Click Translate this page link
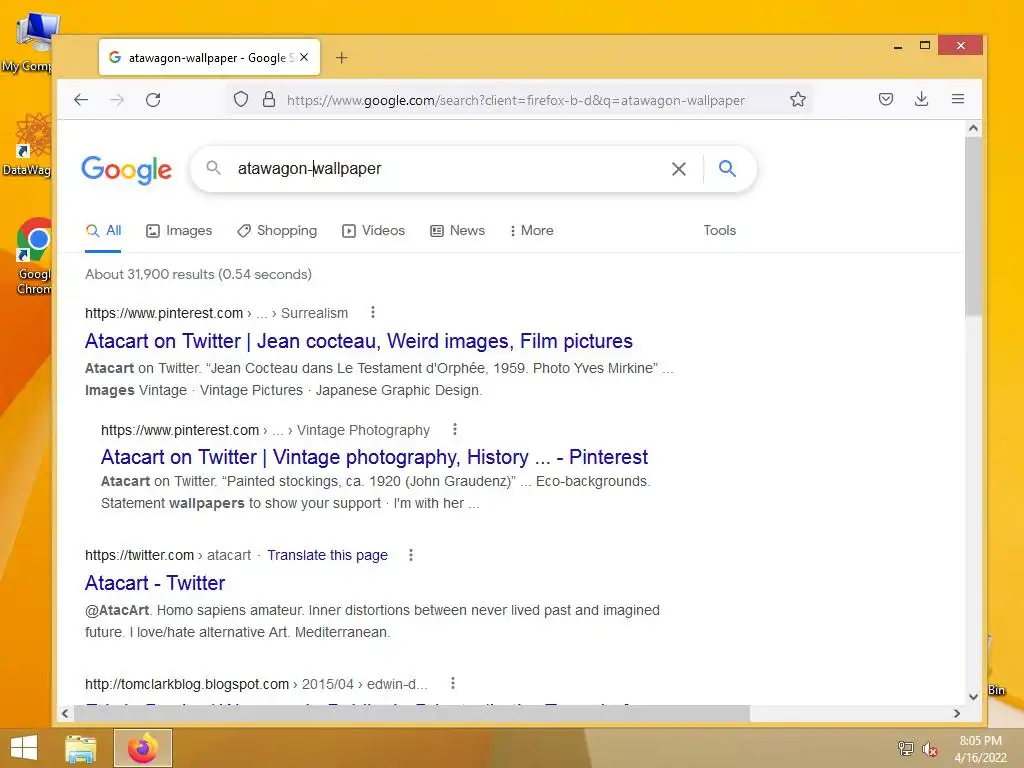This screenshot has width=1024, height=768. tap(327, 555)
